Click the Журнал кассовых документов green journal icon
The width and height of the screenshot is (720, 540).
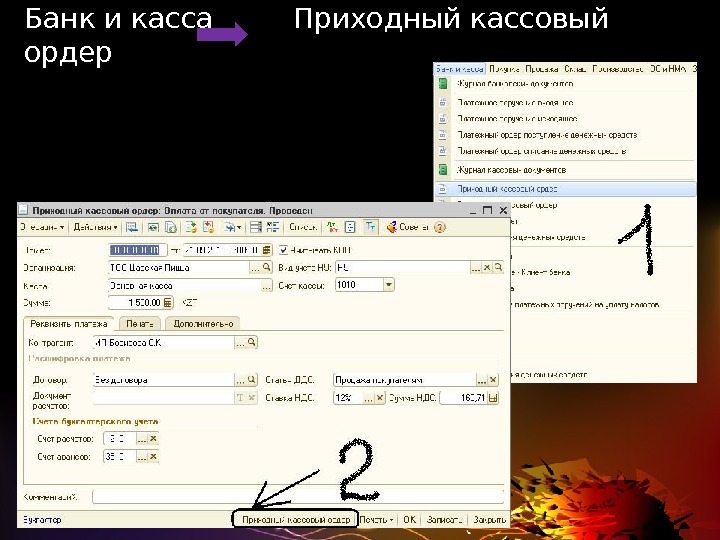pyautogui.click(x=443, y=169)
